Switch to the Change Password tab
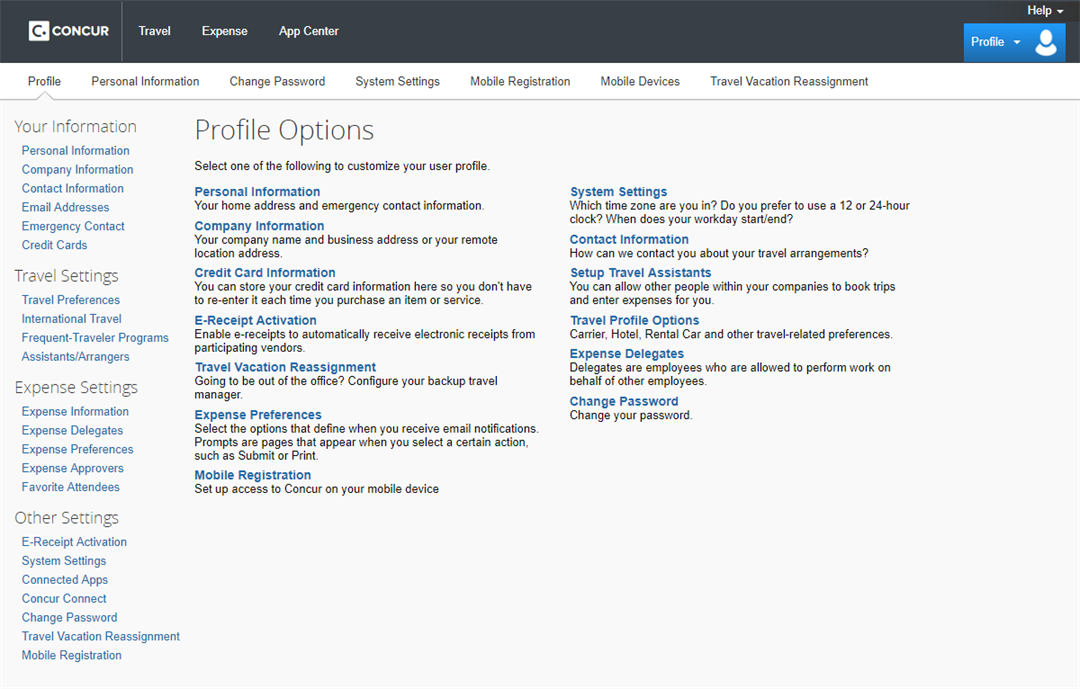The height and width of the screenshot is (689, 1080). click(277, 82)
